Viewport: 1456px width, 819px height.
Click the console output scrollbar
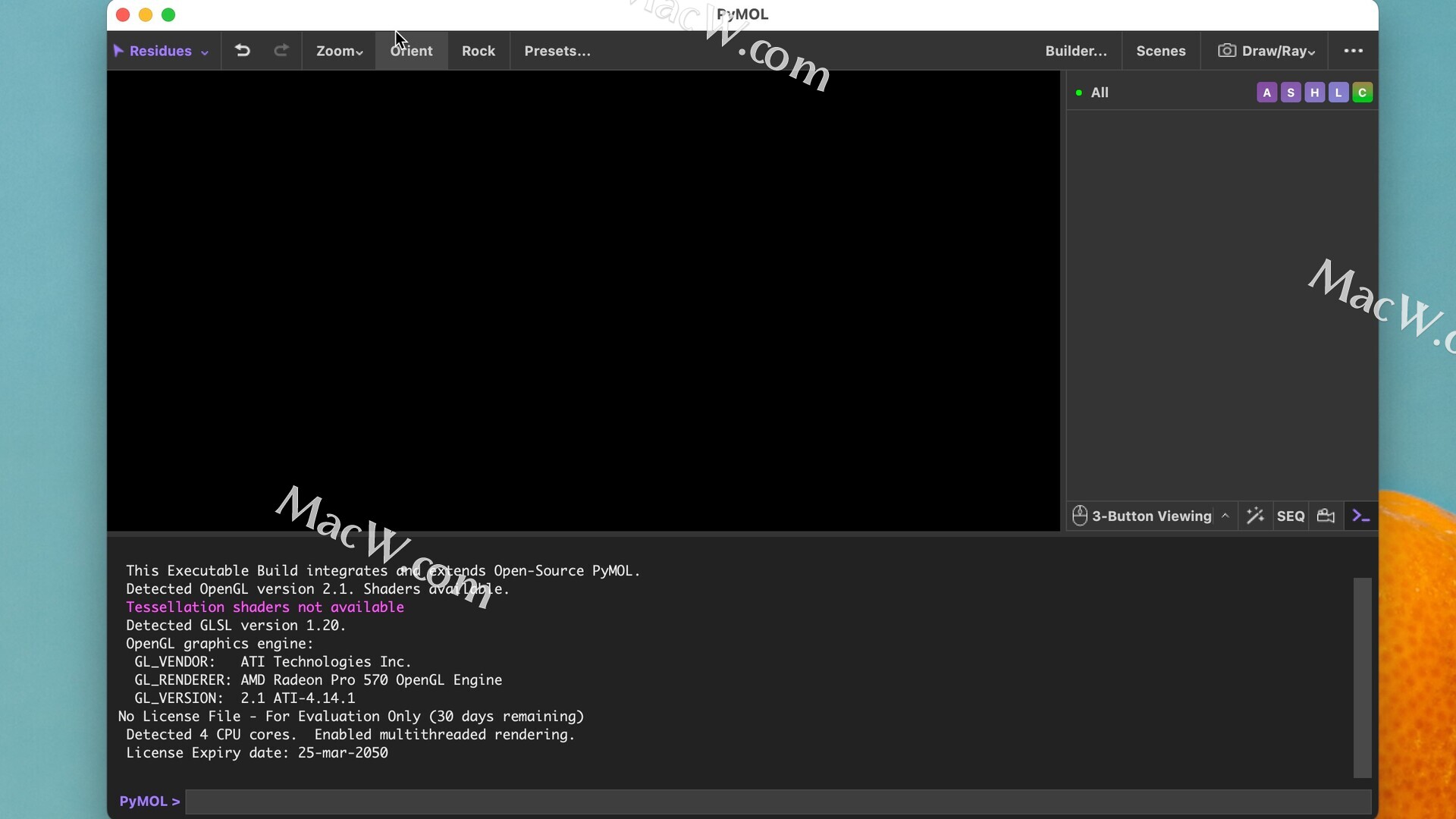[x=1363, y=678]
